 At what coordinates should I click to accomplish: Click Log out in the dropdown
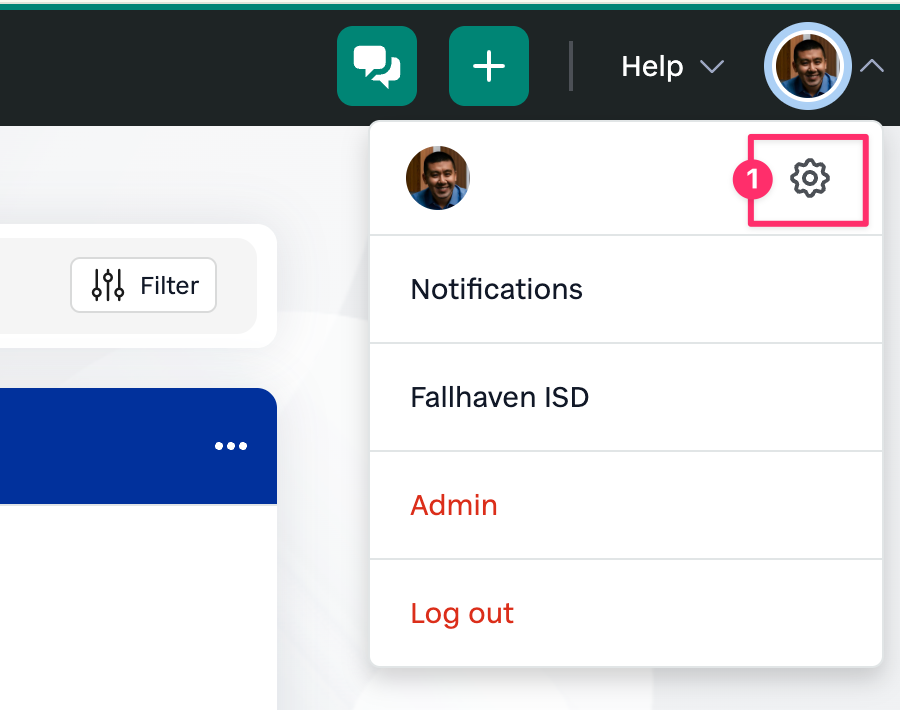pos(462,613)
